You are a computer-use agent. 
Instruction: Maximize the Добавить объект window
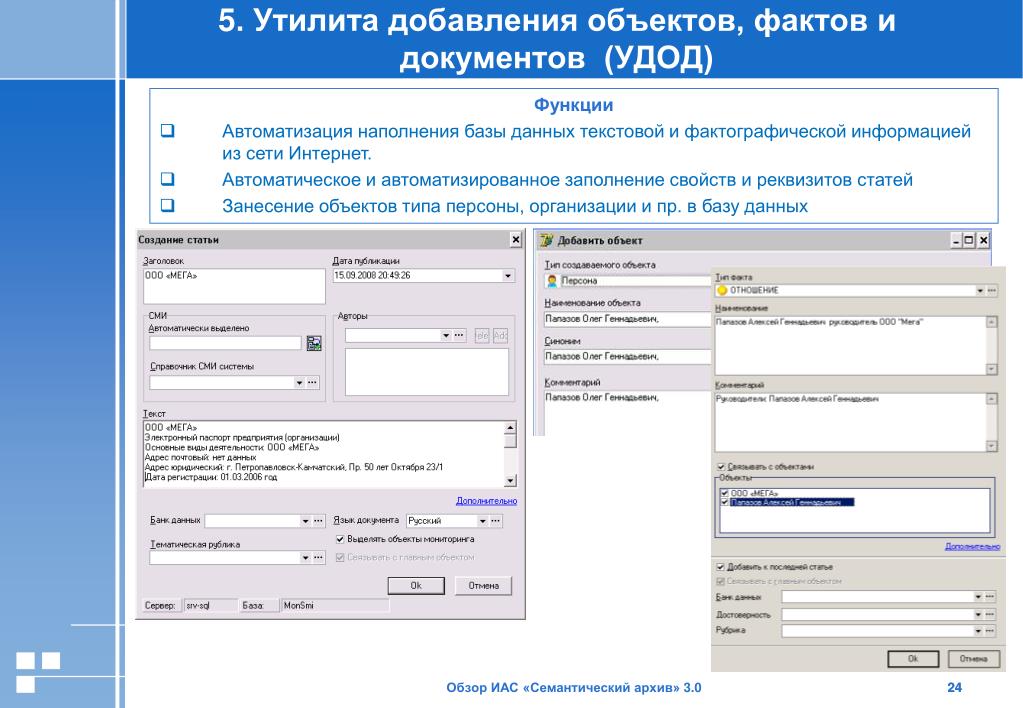969,240
